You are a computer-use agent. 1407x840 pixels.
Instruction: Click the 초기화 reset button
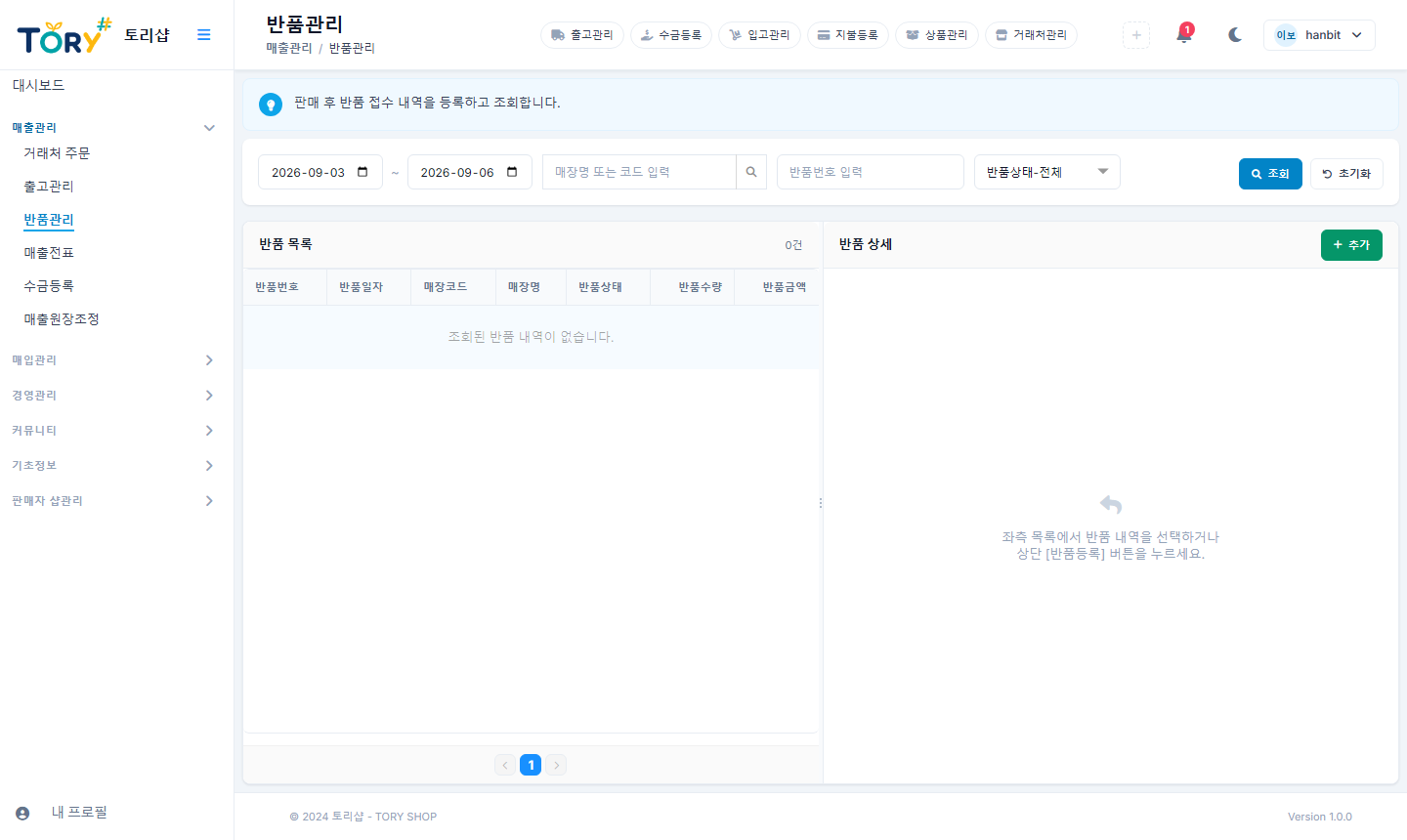click(1346, 174)
